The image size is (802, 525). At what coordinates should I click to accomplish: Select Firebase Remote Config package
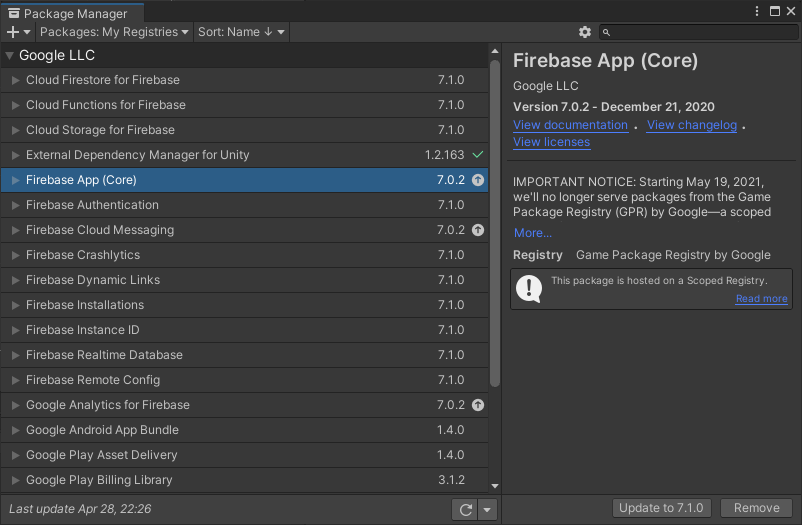[x=244, y=380]
